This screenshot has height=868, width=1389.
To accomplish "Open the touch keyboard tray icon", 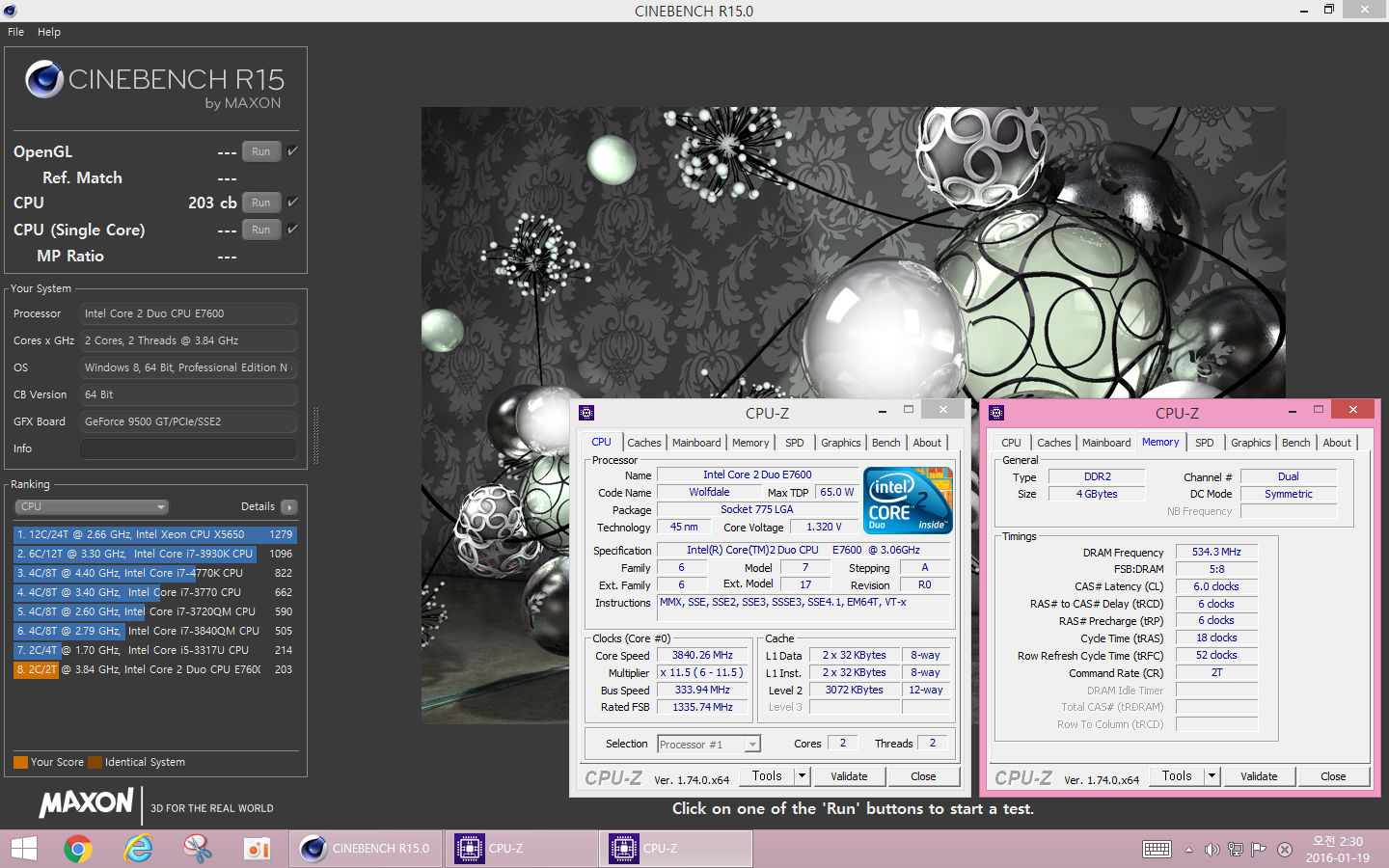I will (x=1157, y=850).
